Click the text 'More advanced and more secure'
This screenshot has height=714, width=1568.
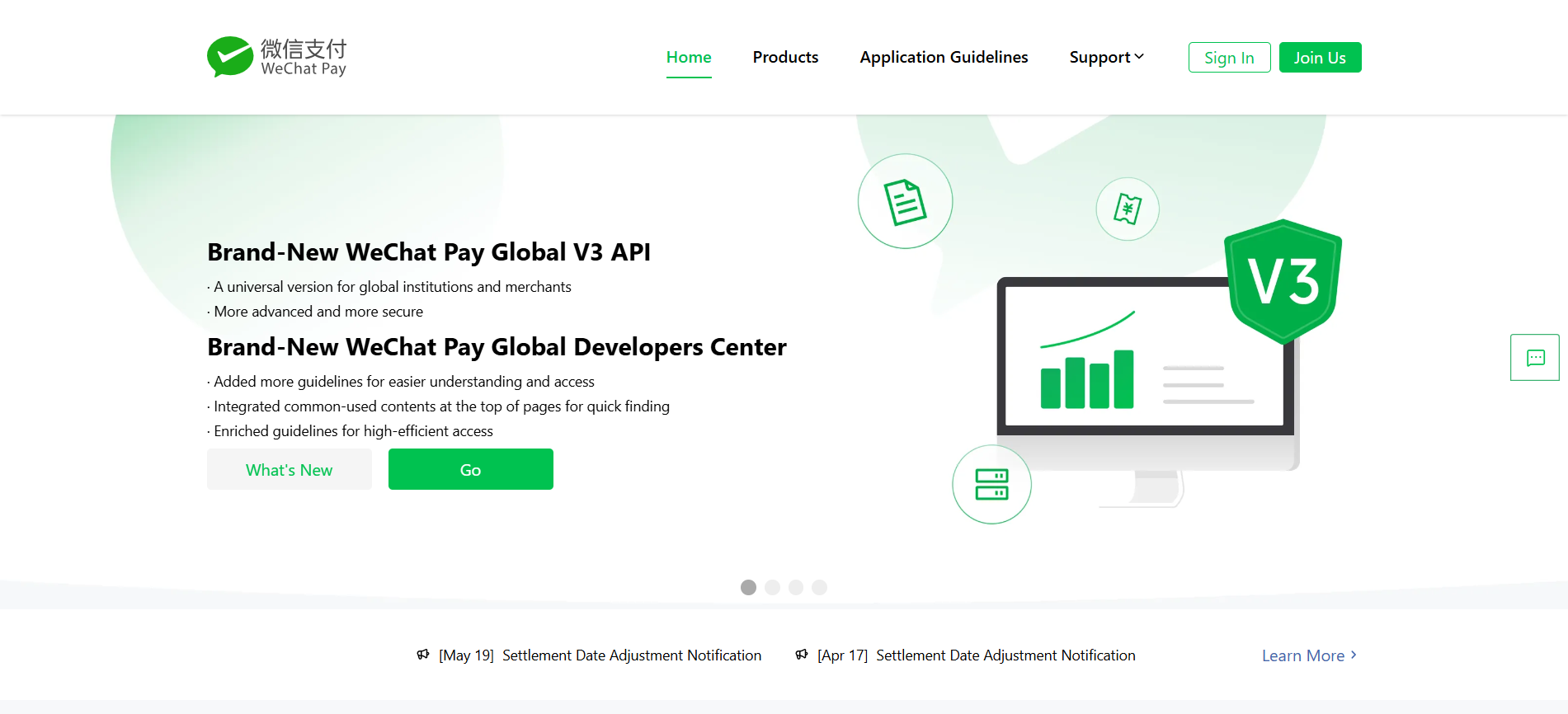[315, 312]
